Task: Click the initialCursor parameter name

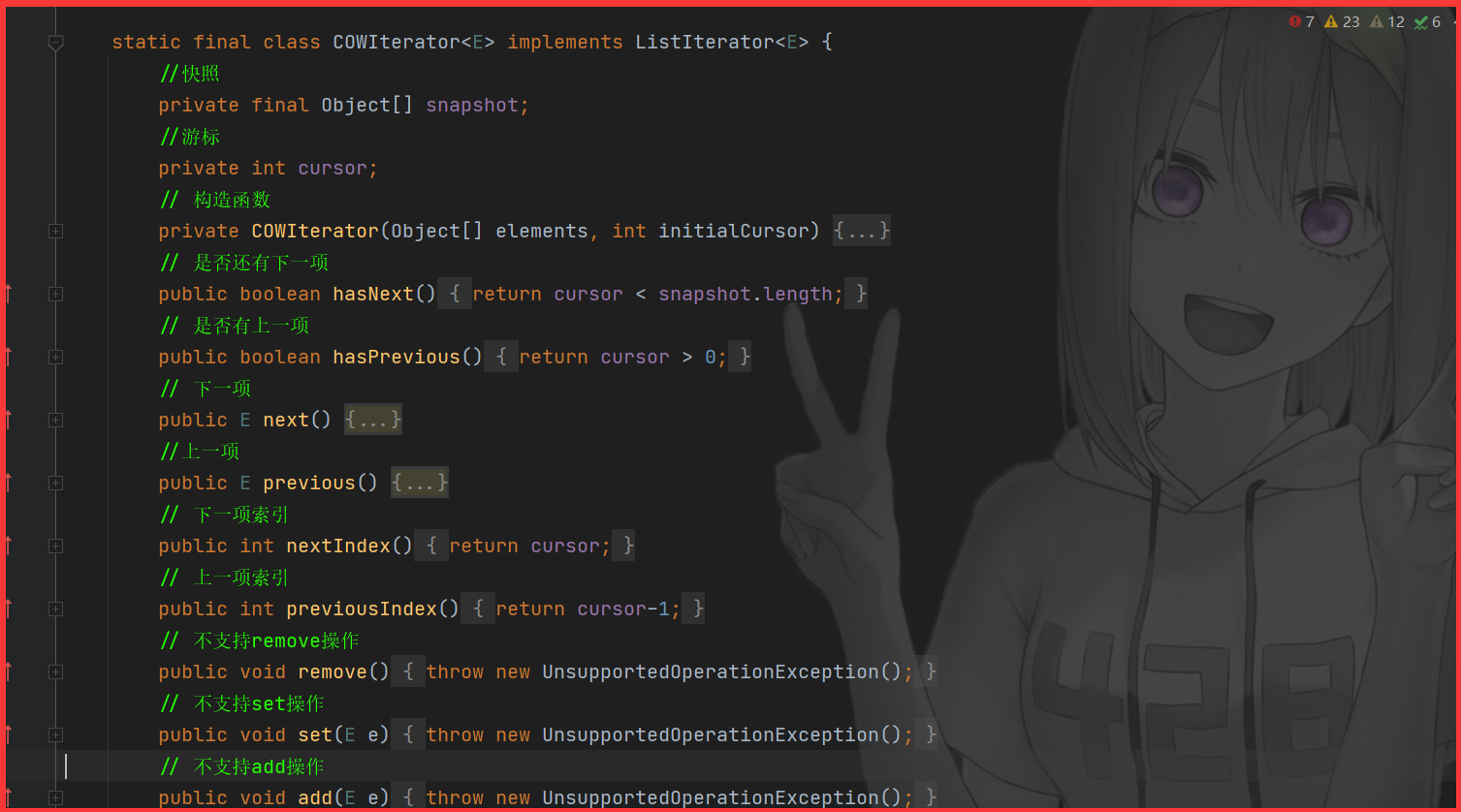Action: [734, 231]
